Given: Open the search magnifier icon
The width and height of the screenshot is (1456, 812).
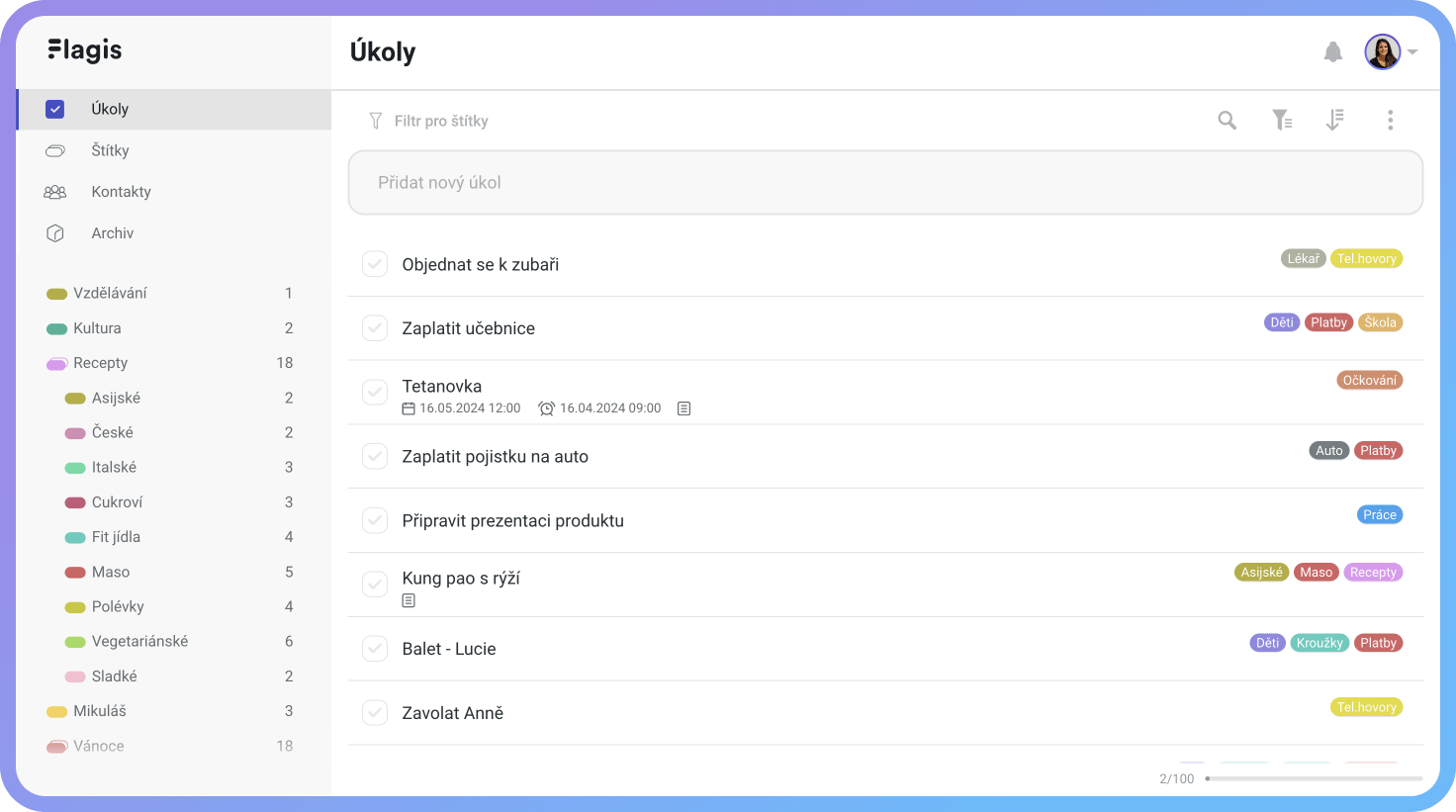Looking at the screenshot, I should click(1227, 121).
